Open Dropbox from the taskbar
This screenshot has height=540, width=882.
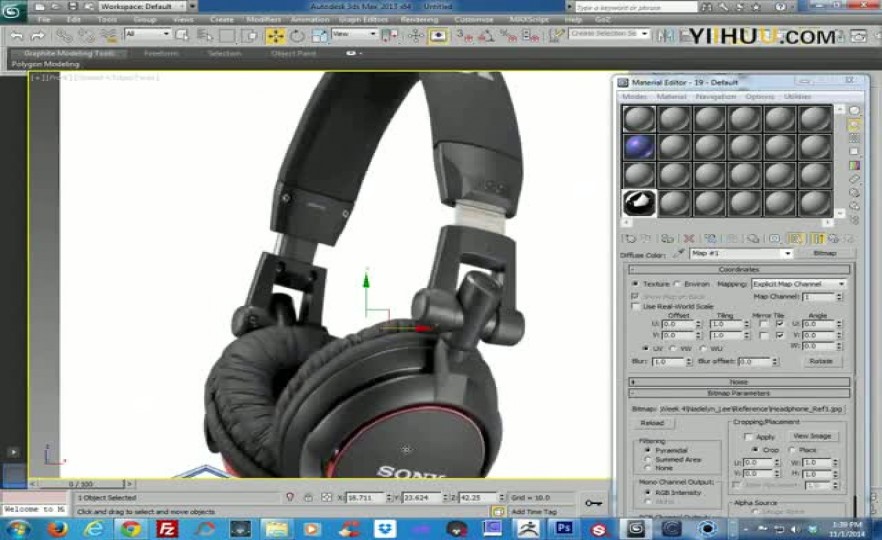(x=385, y=529)
